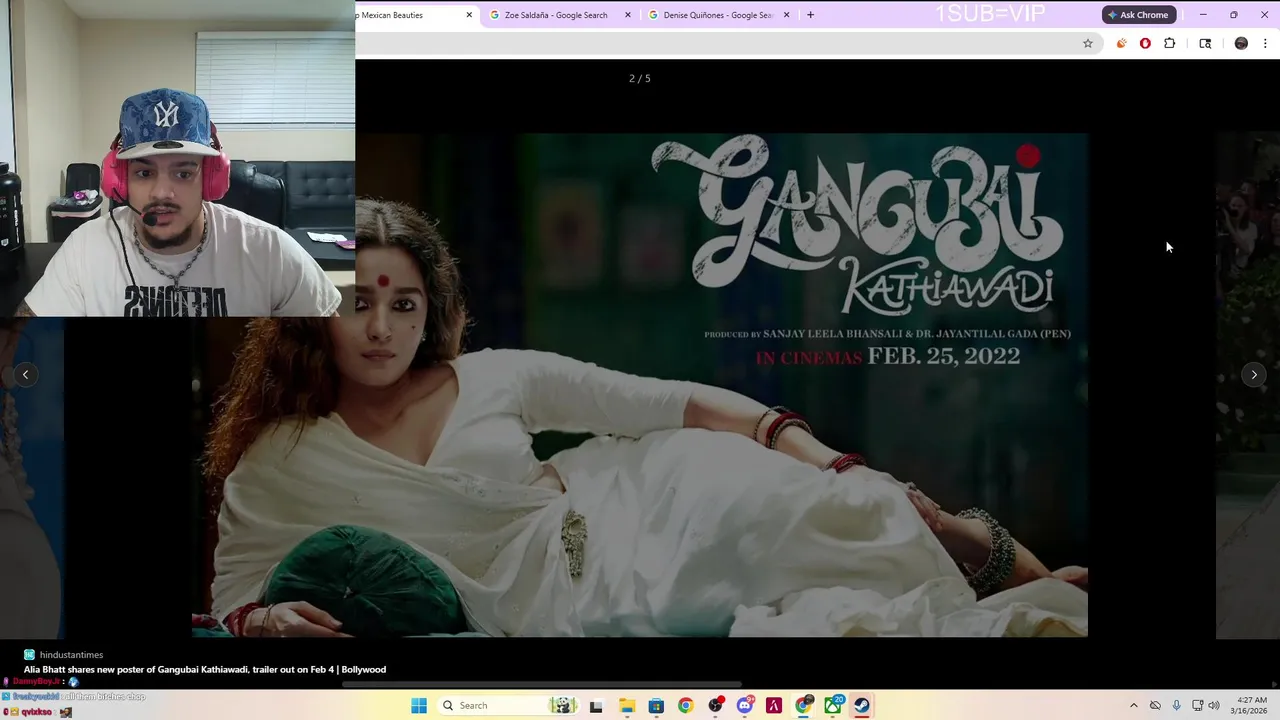Viewport: 1280px width, 720px height.
Task: Open the red A app on taskbar
Action: [774, 706]
